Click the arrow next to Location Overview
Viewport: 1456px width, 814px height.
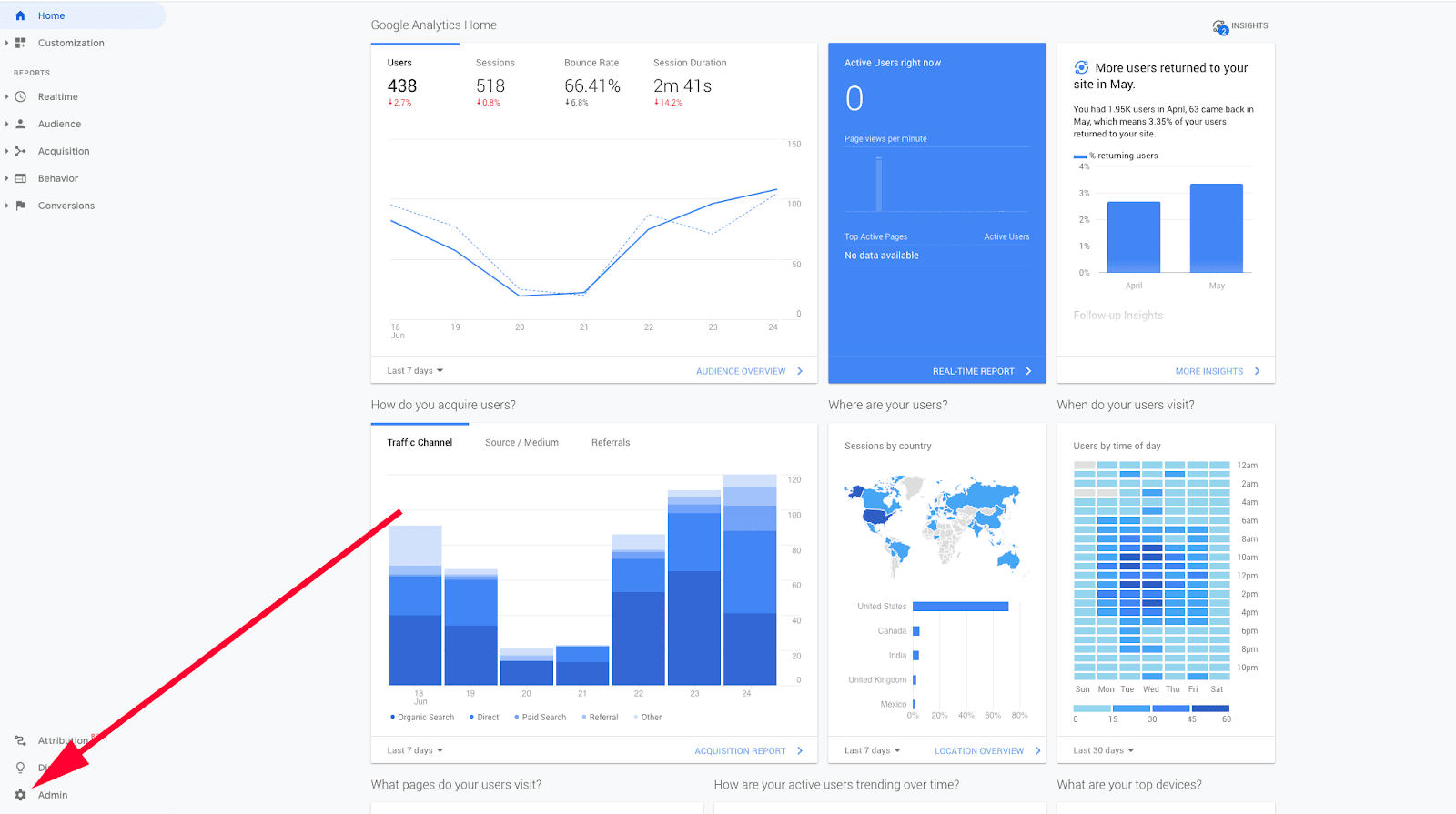[1037, 750]
